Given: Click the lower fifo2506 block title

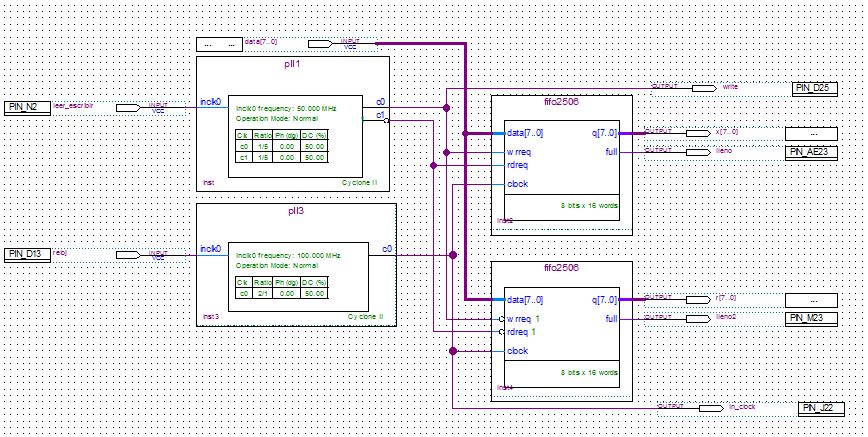Looking at the screenshot, I should 562,268.
